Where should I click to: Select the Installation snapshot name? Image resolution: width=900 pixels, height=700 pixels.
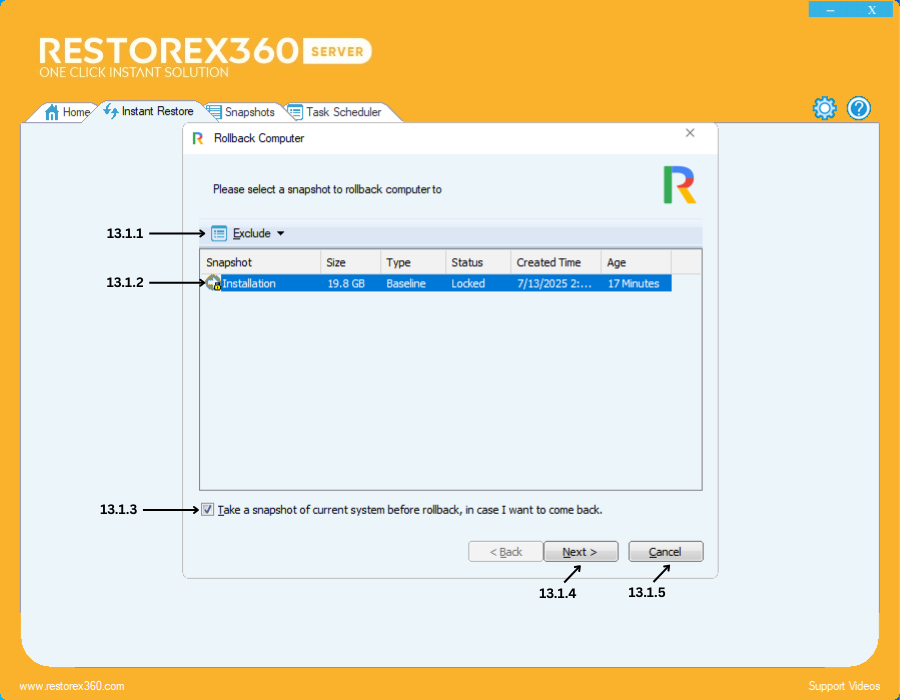coord(249,283)
